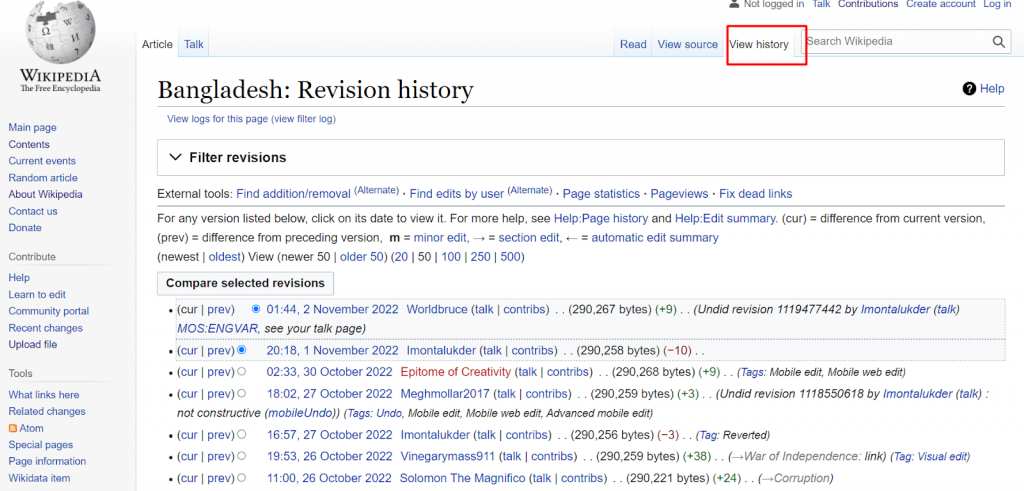
Task: Select radio for 20:18, 1 November 2022 revision
Action: (242, 350)
